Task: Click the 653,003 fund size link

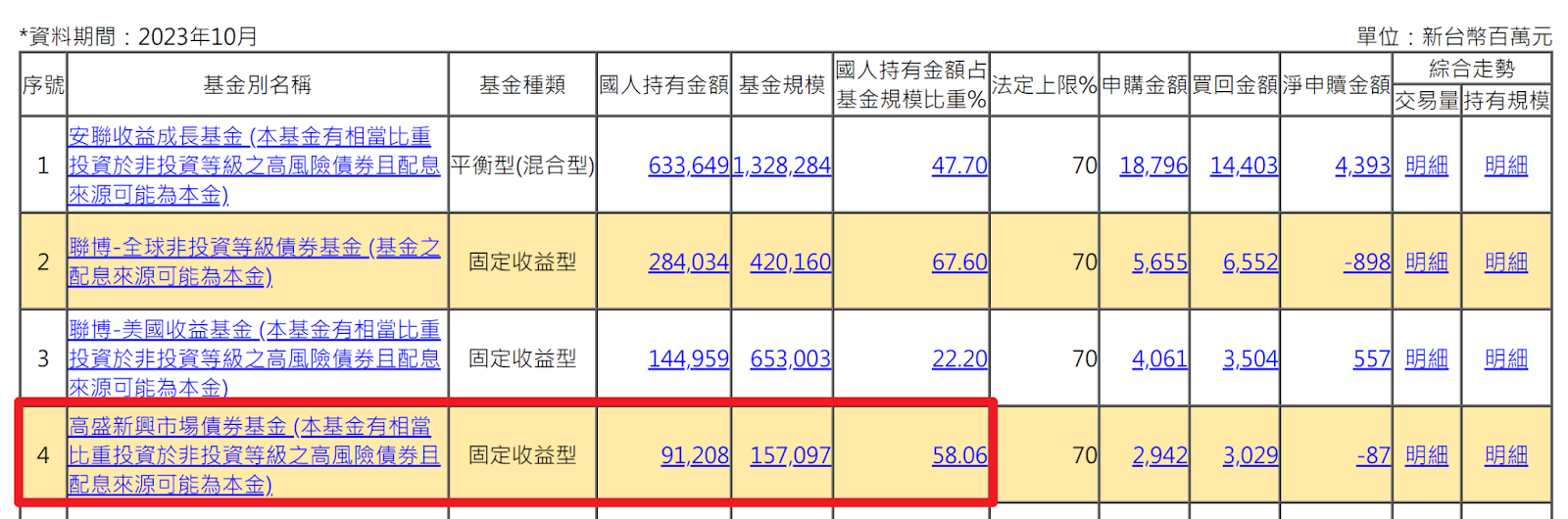Action: click(x=791, y=359)
